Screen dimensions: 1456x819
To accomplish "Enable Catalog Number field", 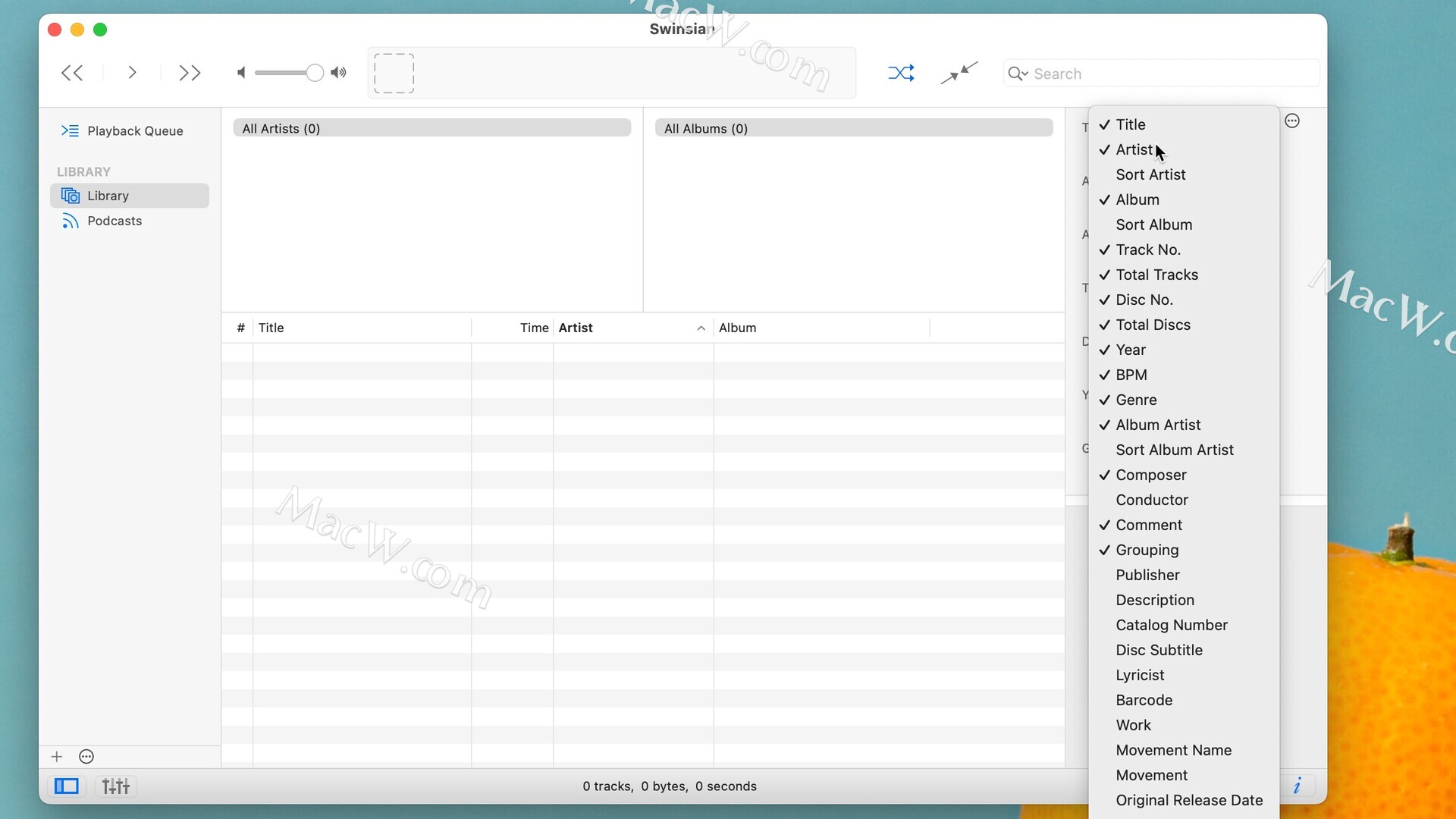I will (x=1184, y=625).
